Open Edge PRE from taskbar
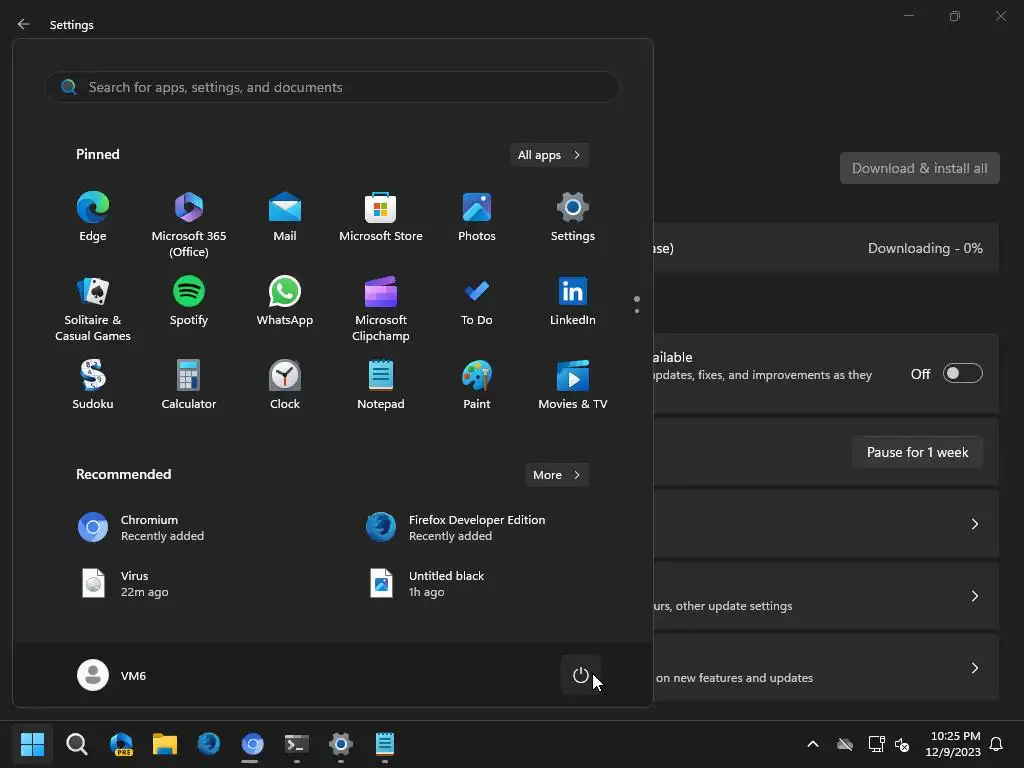The width and height of the screenshot is (1024, 768). pos(121,744)
